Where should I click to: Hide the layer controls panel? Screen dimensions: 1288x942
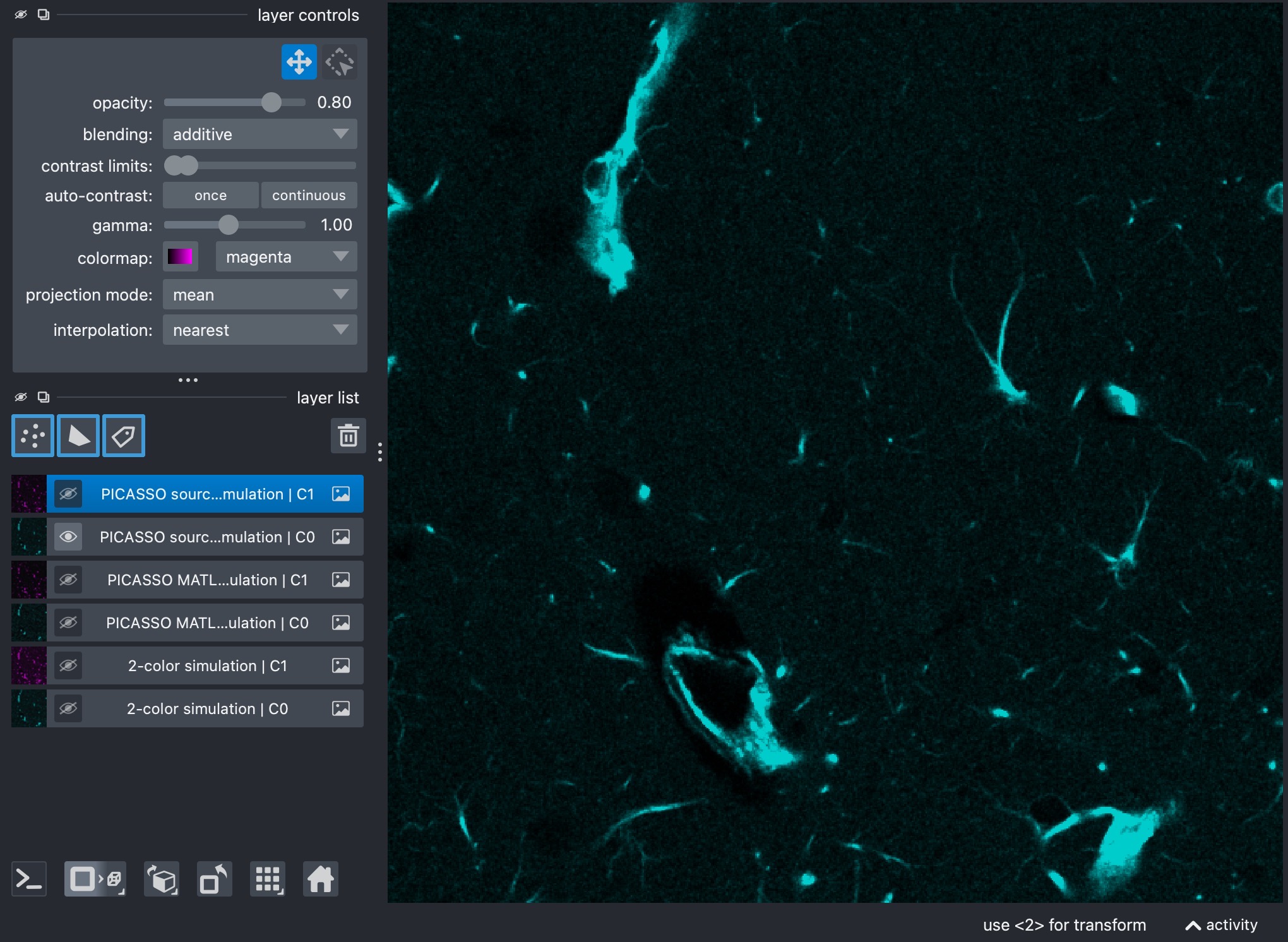pyautogui.click(x=21, y=15)
